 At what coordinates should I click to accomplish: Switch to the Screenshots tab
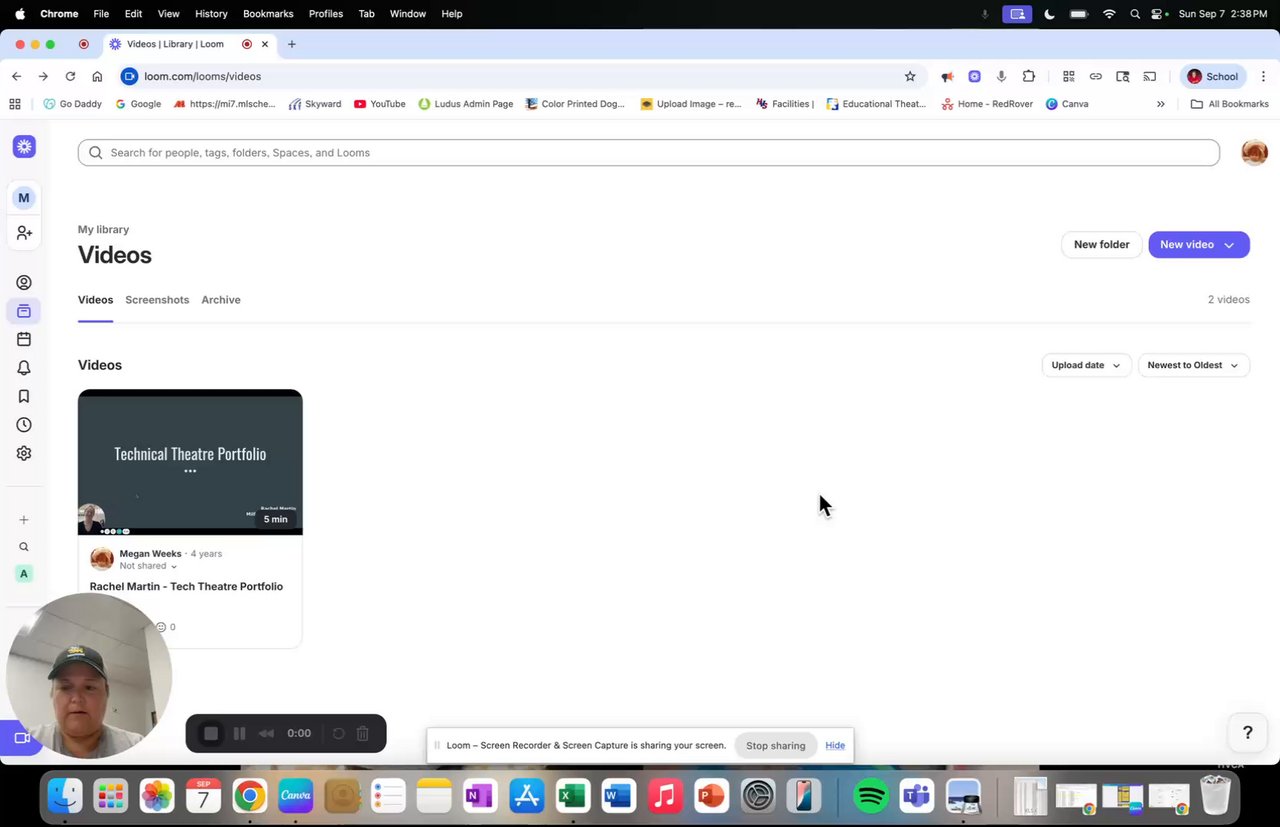point(157,300)
